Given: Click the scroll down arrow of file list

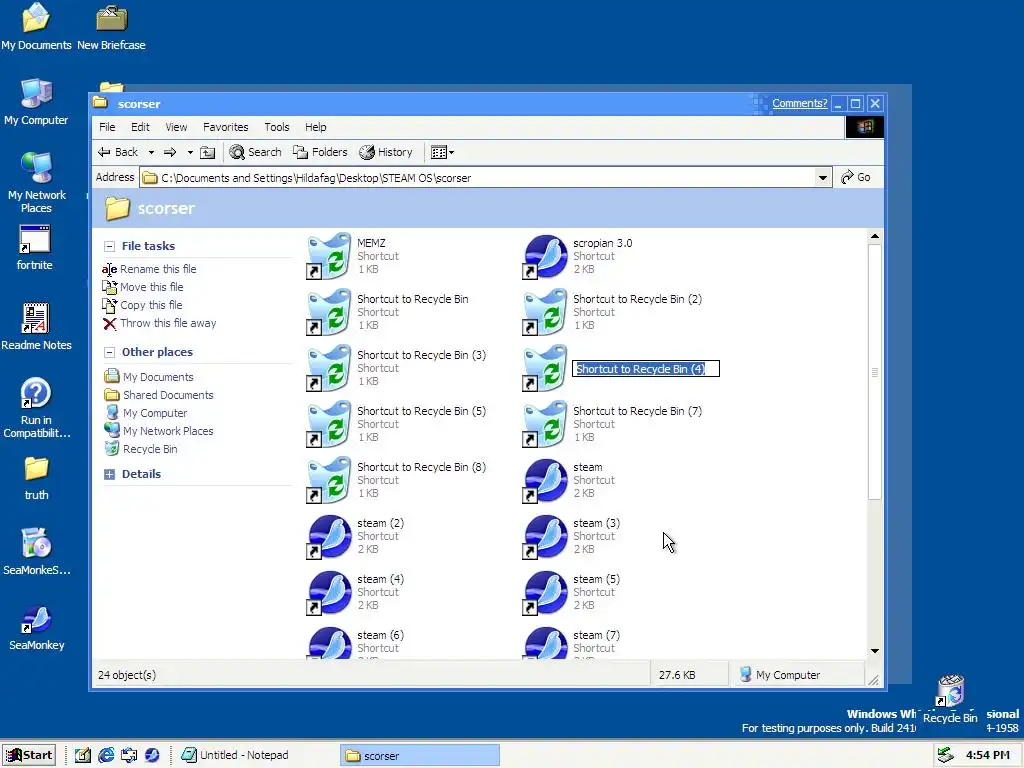Looking at the screenshot, I should coord(874,651).
